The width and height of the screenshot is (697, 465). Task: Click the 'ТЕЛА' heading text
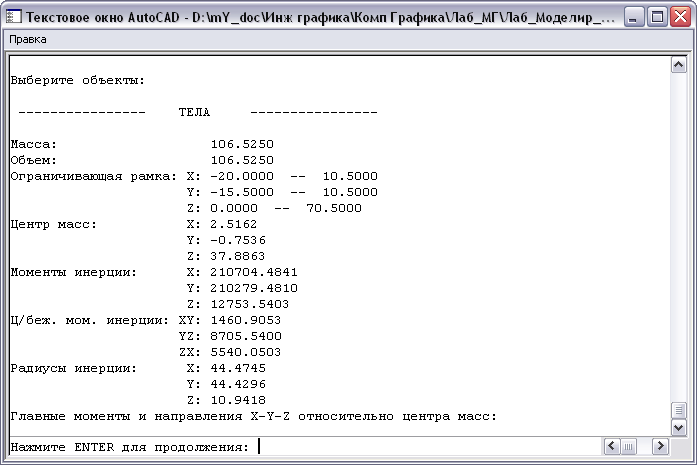click(x=194, y=112)
